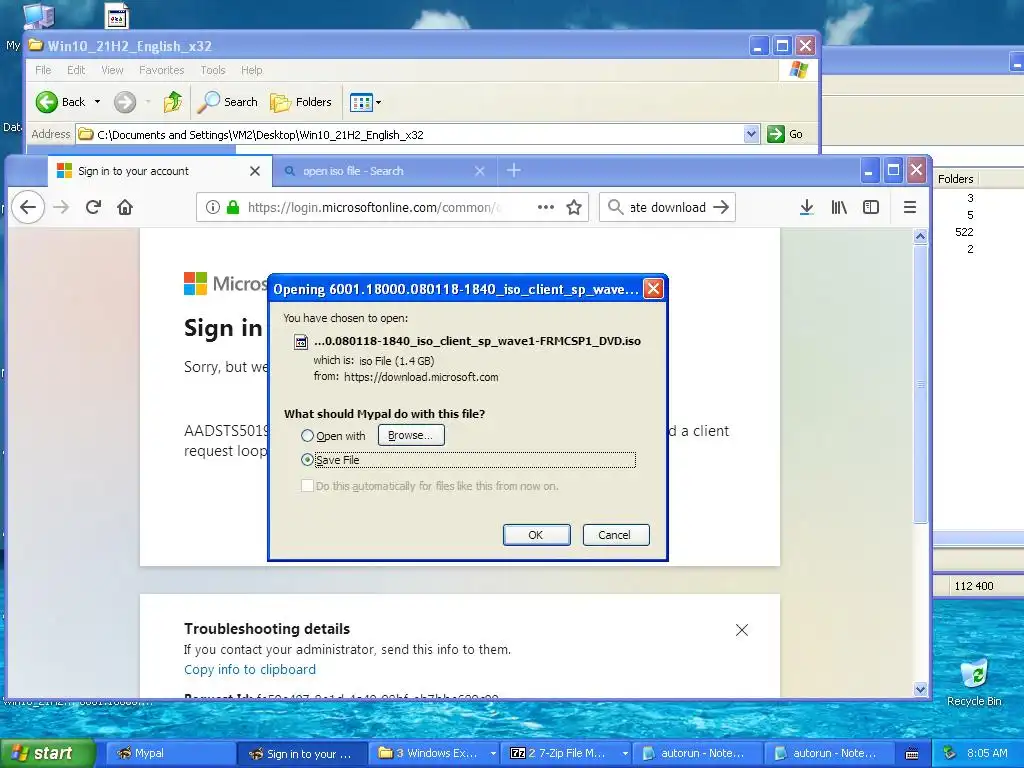The height and width of the screenshot is (768, 1024).
Task: Click the 'Folders' column header behind browser
Action: pos(955,178)
